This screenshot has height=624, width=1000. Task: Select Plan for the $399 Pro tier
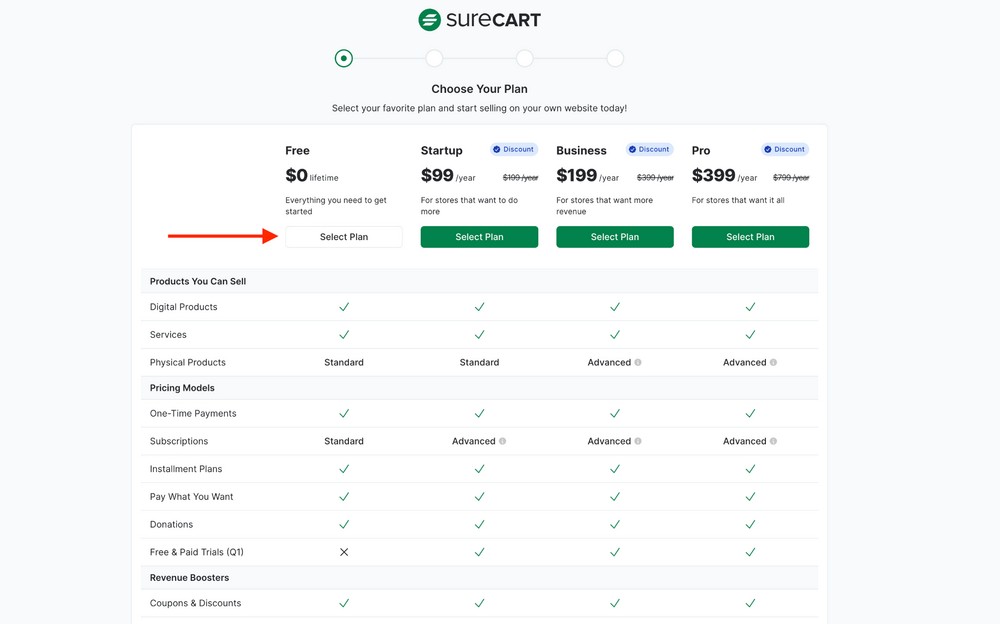coord(750,236)
